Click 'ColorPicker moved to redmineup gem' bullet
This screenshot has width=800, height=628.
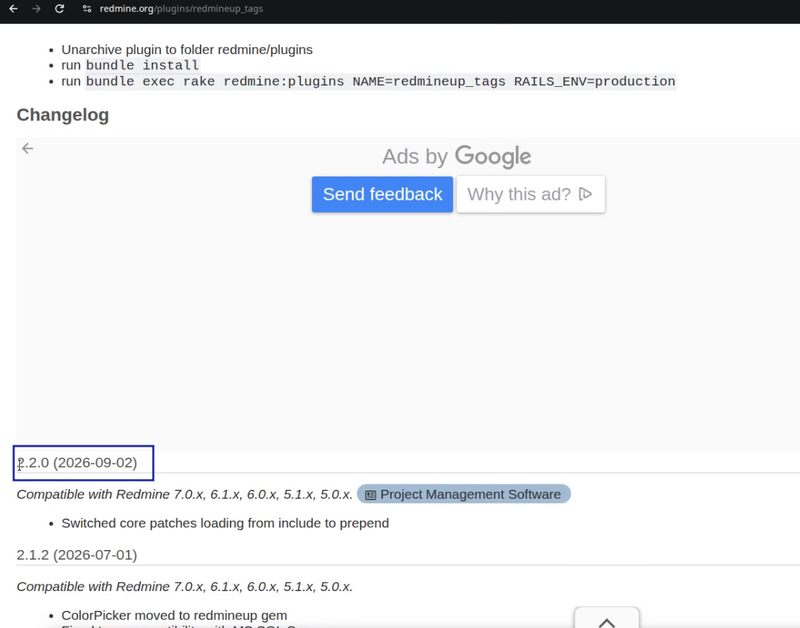click(x=174, y=615)
